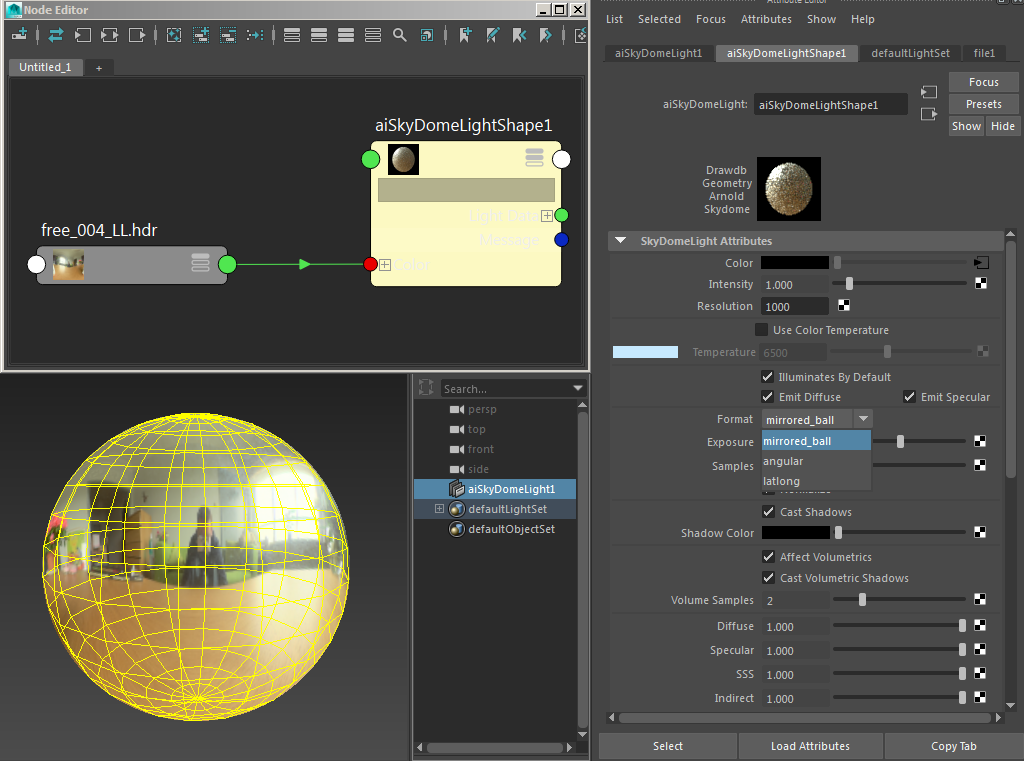Remove selected nodes from graph icon

click(227, 35)
